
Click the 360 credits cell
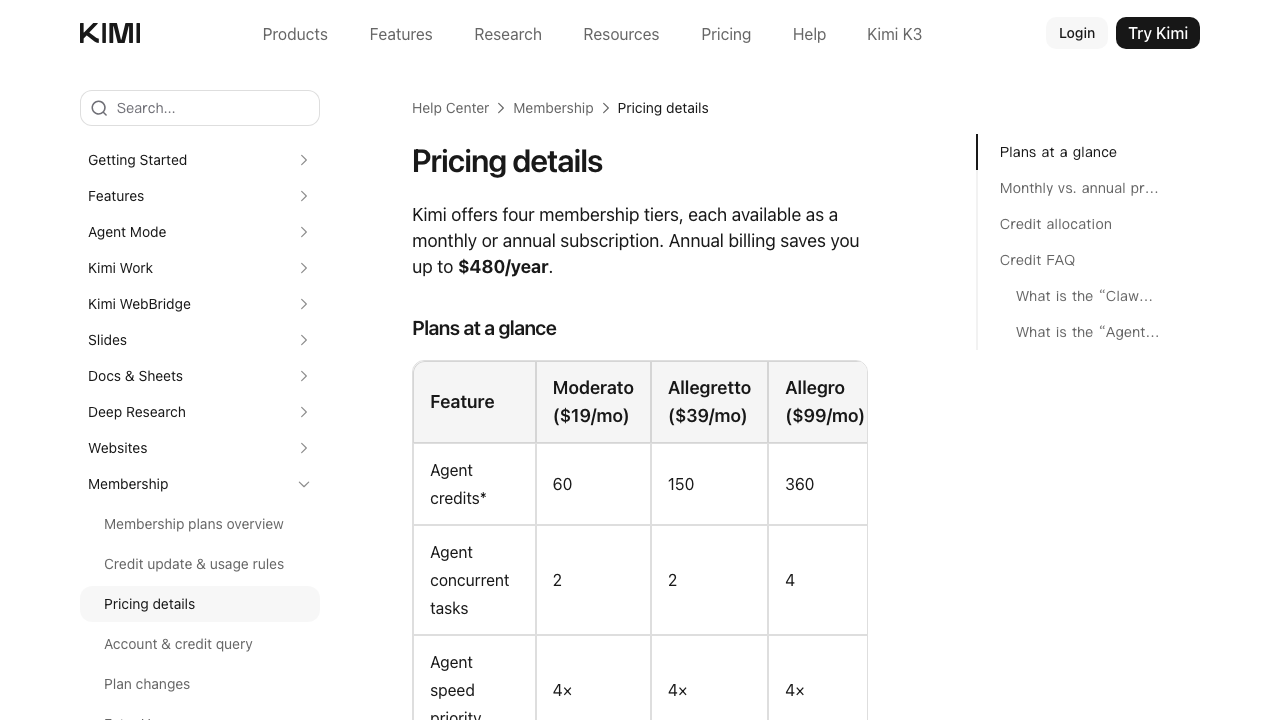pos(818,484)
